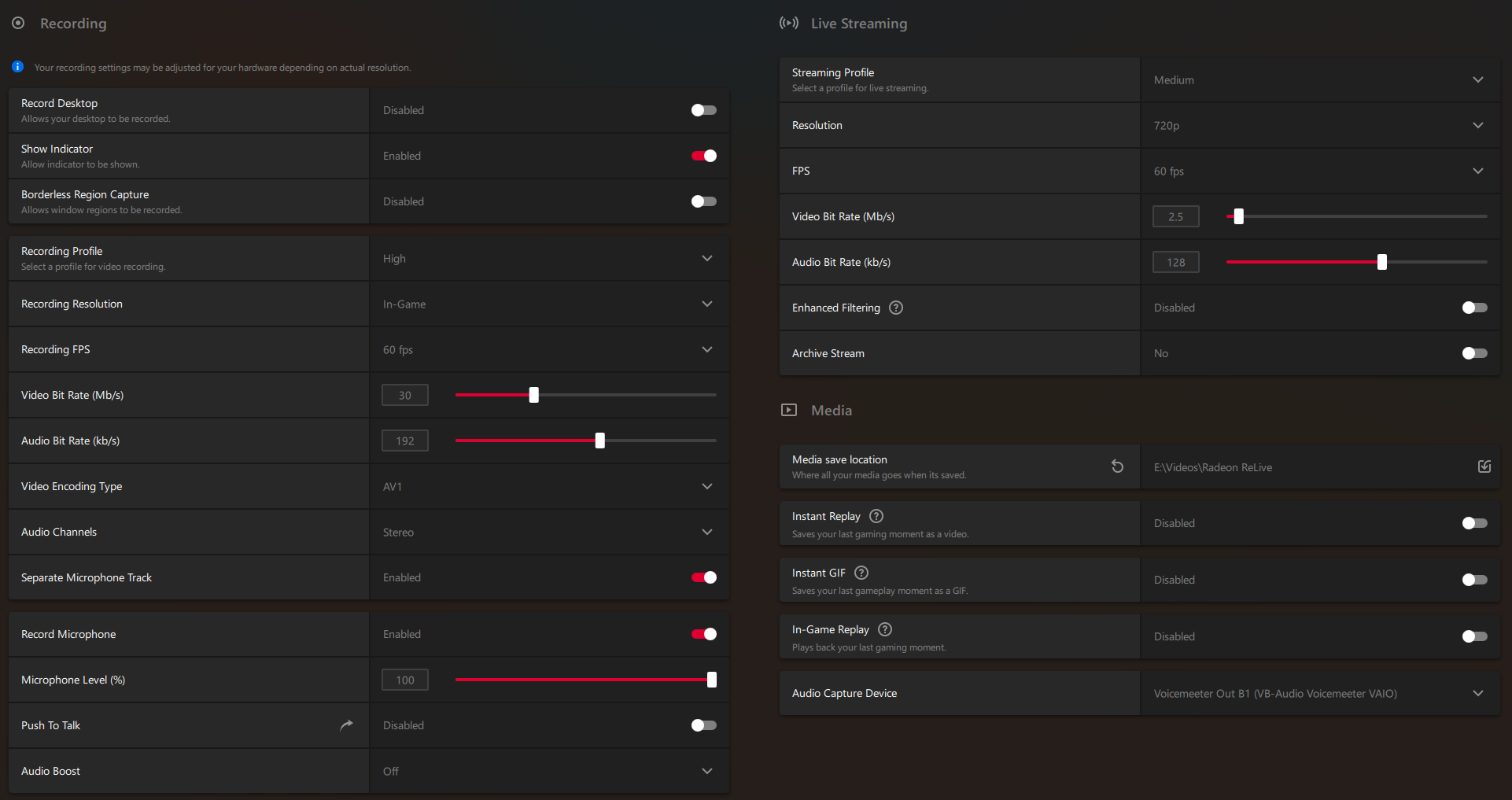Click the In-Game Replay help icon
The width and height of the screenshot is (1512, 800).
coord(885,629)
